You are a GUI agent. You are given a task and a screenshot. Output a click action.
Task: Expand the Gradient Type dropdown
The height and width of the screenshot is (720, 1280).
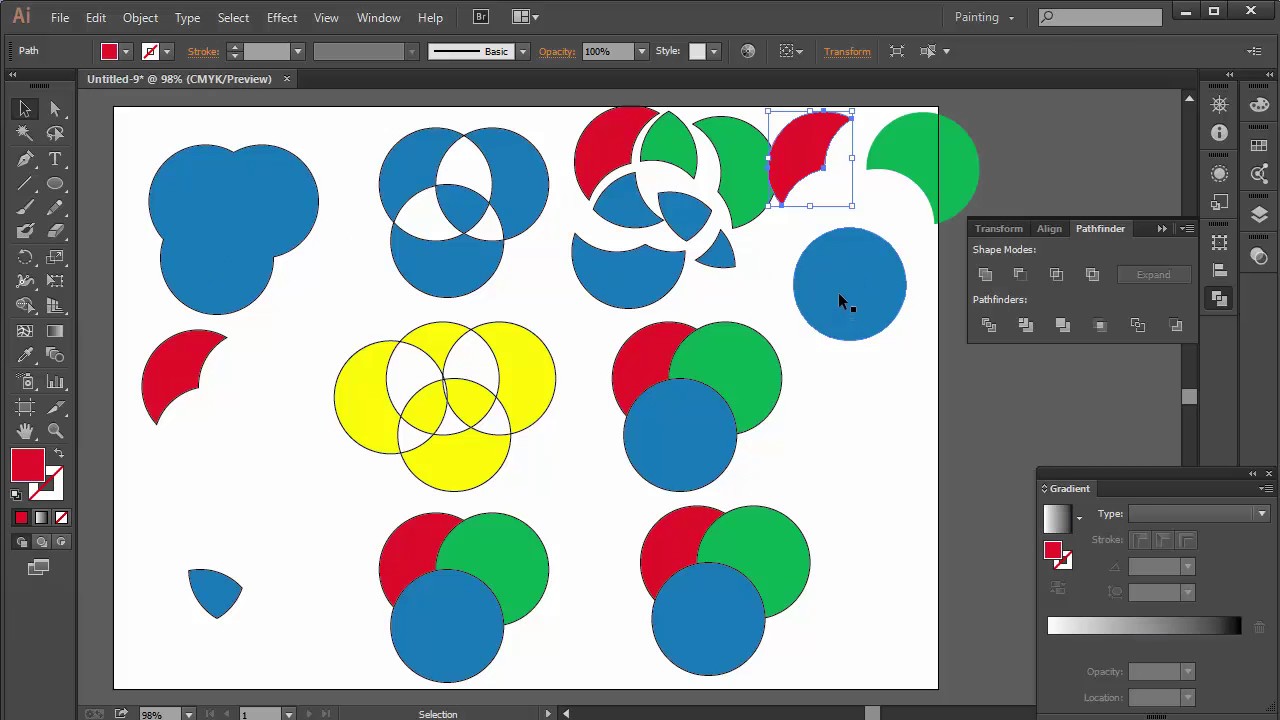click(1261, 514)
